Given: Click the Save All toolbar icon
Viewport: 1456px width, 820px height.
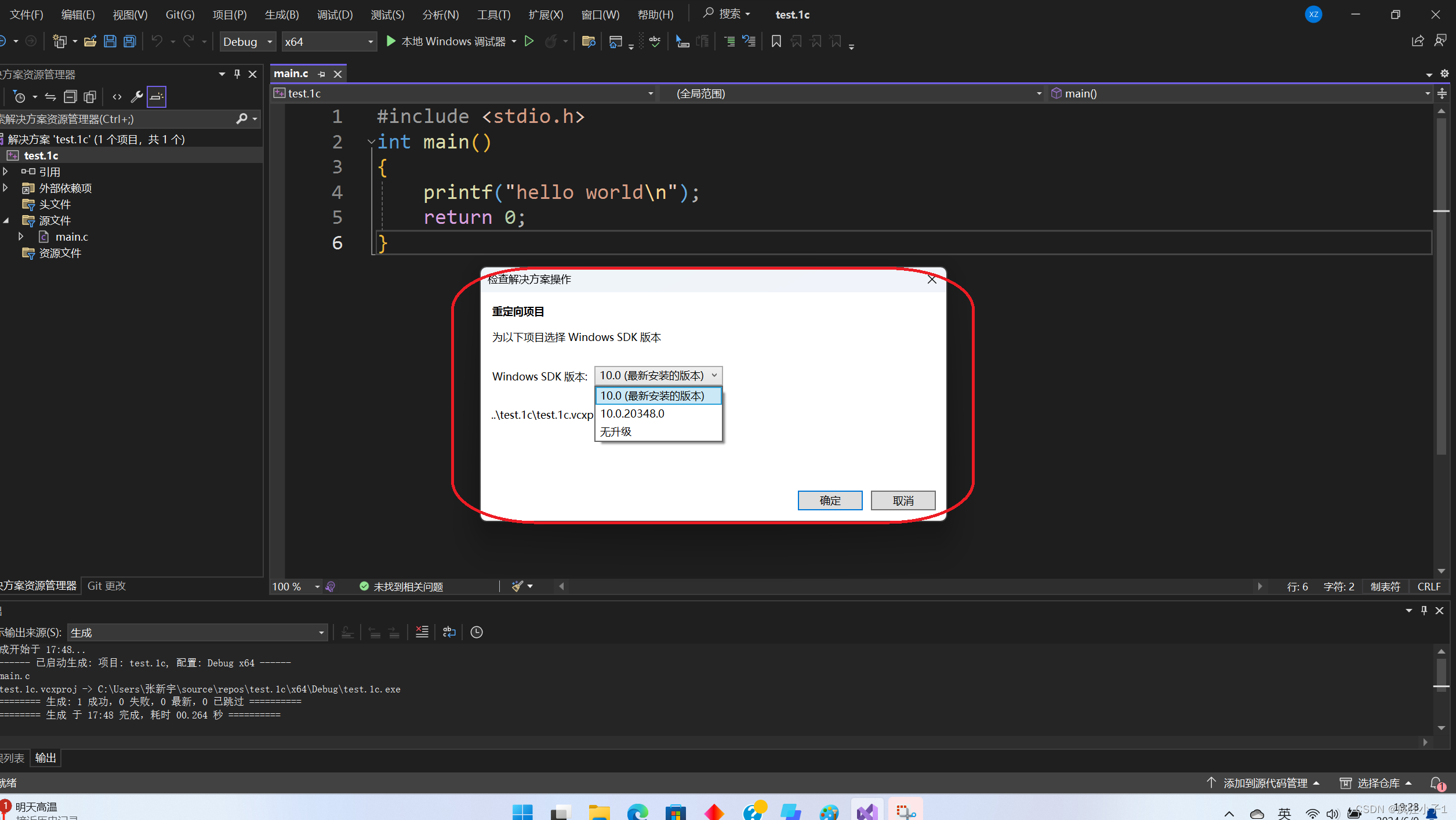Looking at the screenshot, I should tap(130, 41).
